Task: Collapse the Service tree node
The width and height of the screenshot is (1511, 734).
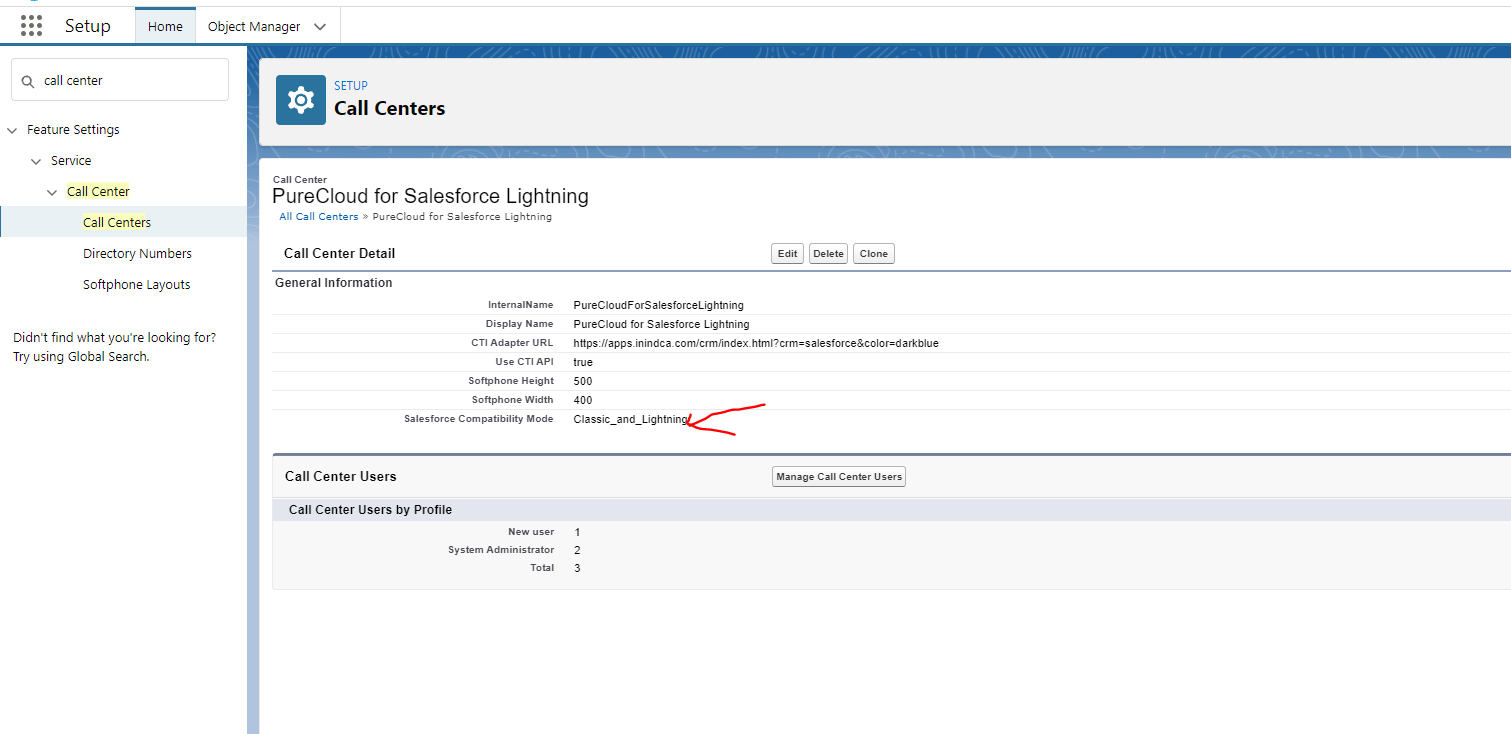Action: tap(36, 161)
